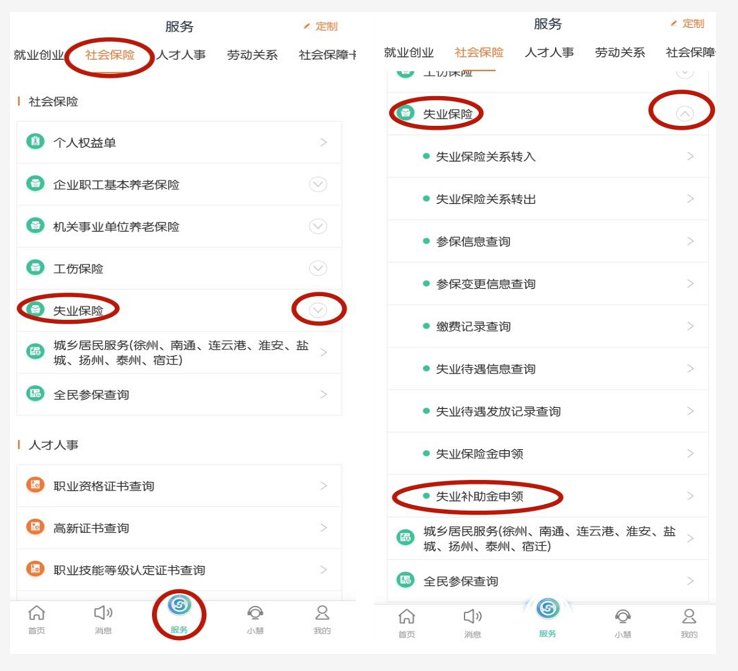The width and height of the screenshot is (738, 671).
Task: Switch to 就业创业 tab in right screen
Action: tap(409, 52)
